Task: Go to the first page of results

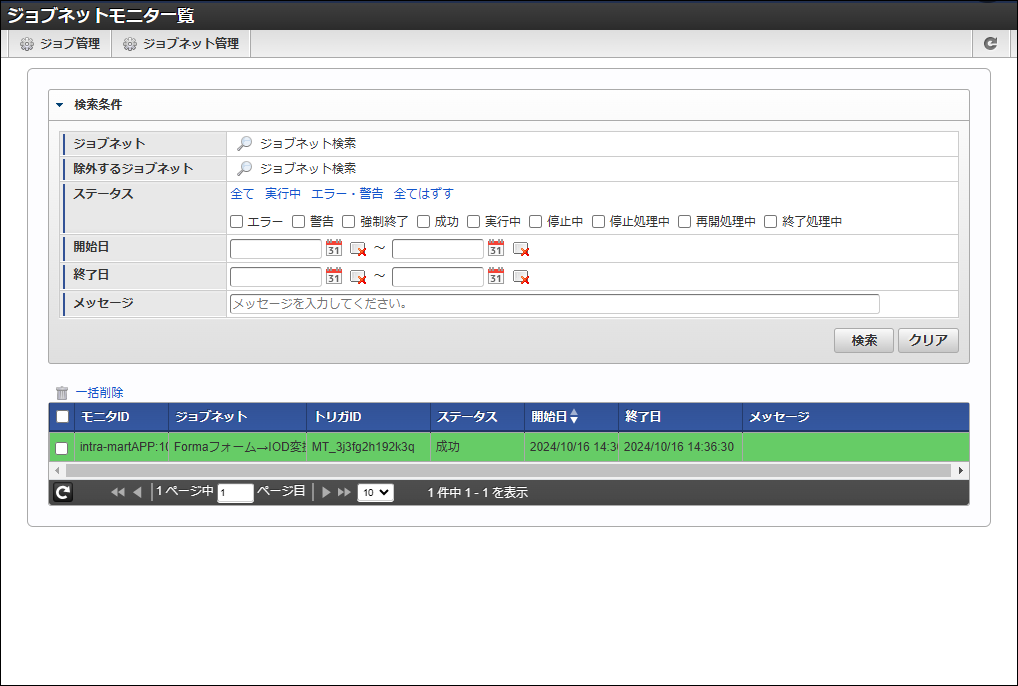Action: tap(118, 492)
